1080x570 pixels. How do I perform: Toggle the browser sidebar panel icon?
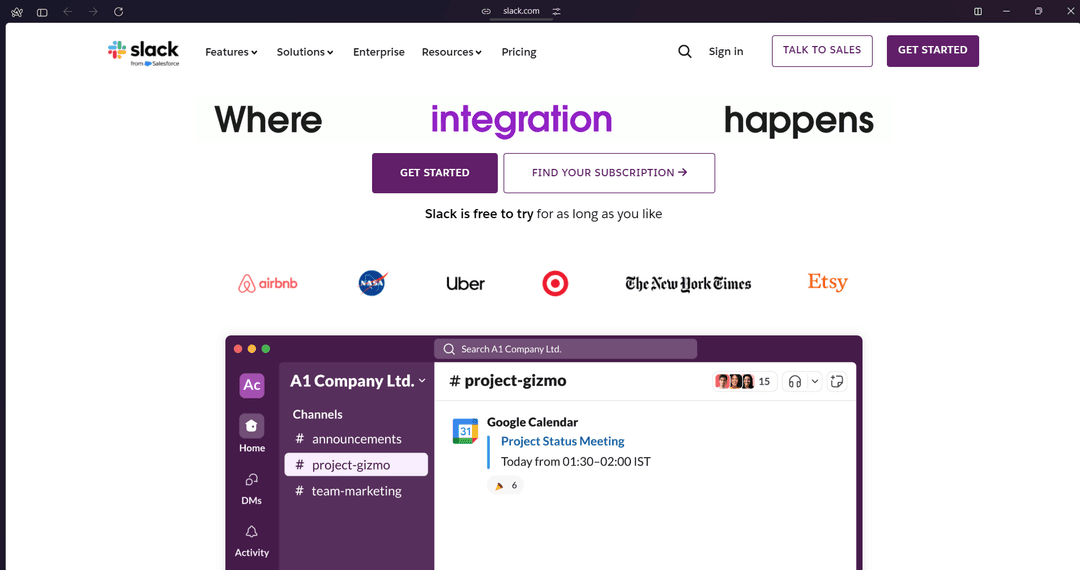point(42,11)
